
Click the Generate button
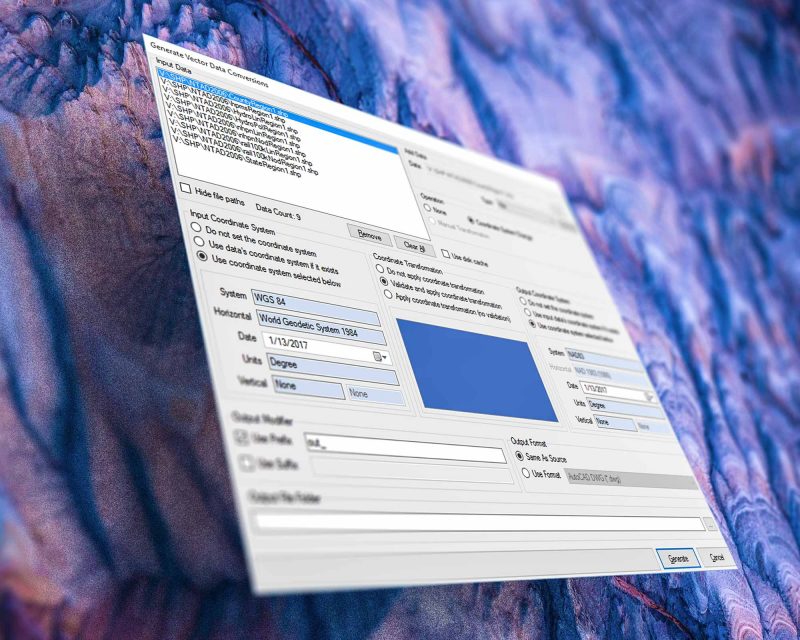click(678, 559)
